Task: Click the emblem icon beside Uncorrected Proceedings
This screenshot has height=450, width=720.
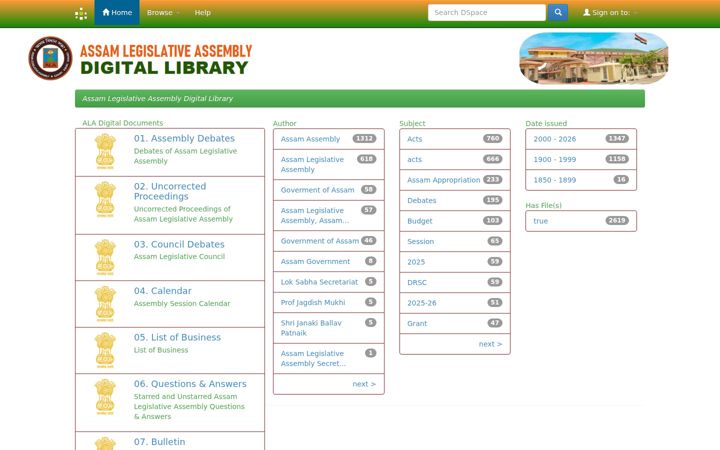Action: (105, 199)
